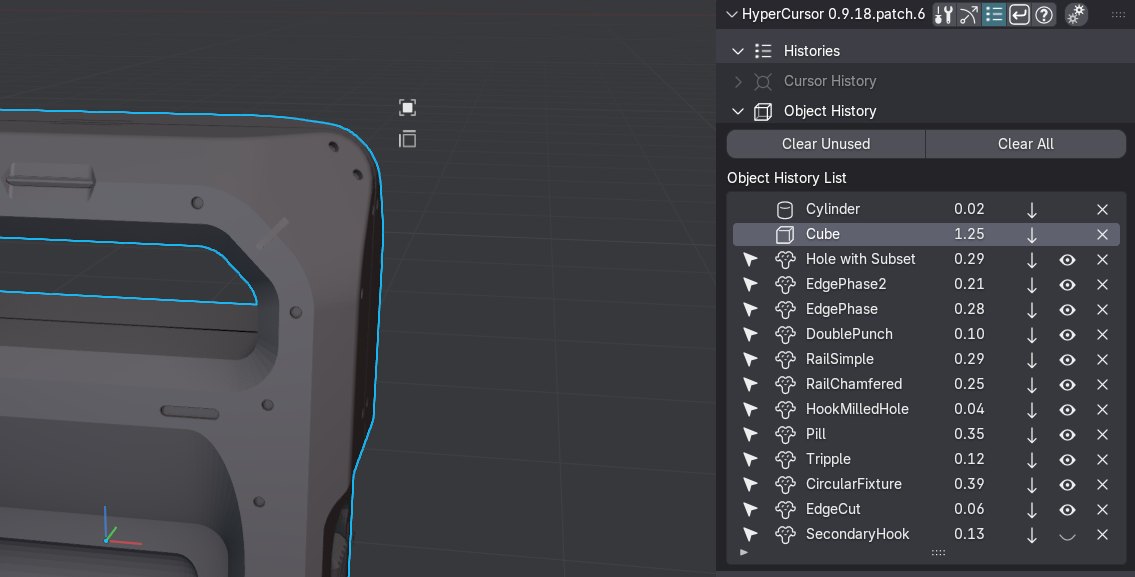Click the Clear All button

[1025, 144]
